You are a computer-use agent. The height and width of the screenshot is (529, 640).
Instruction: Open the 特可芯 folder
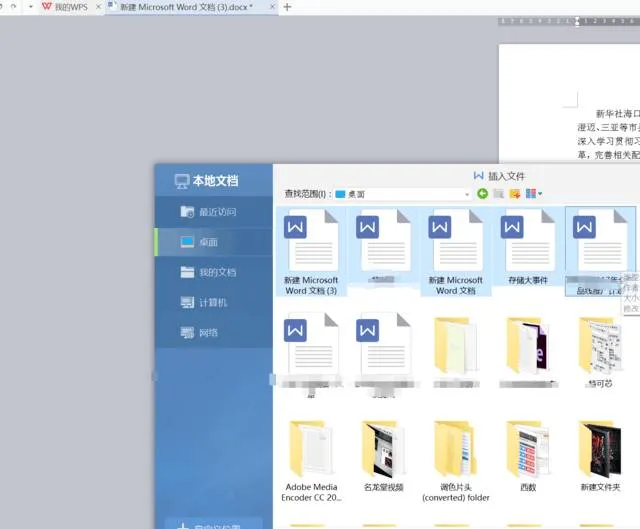click(x=600, y=352)
